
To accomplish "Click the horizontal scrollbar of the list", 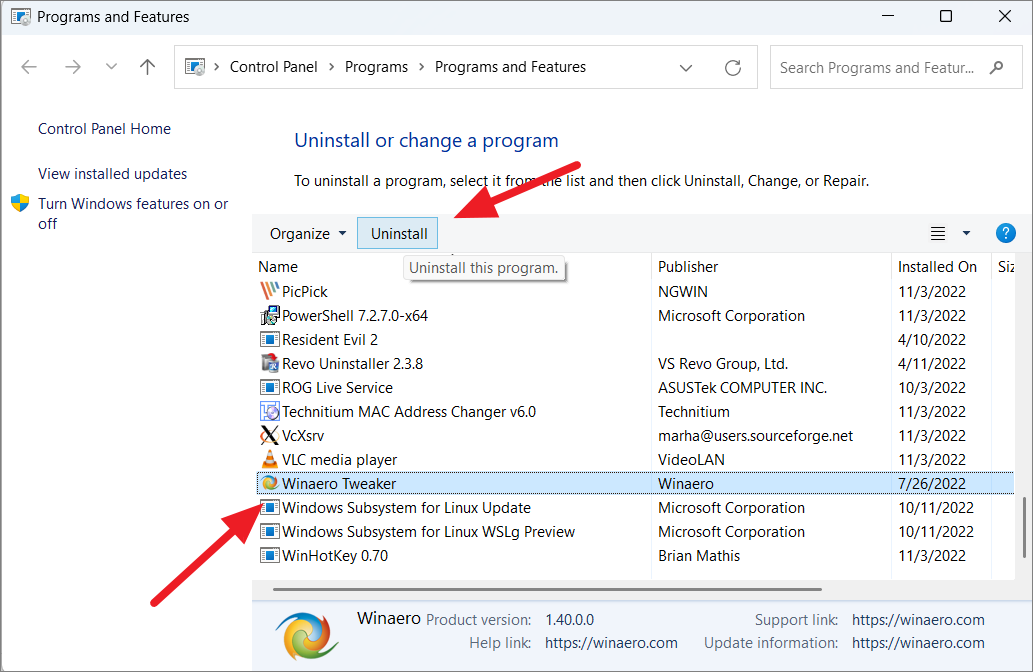I will (547, 589).
